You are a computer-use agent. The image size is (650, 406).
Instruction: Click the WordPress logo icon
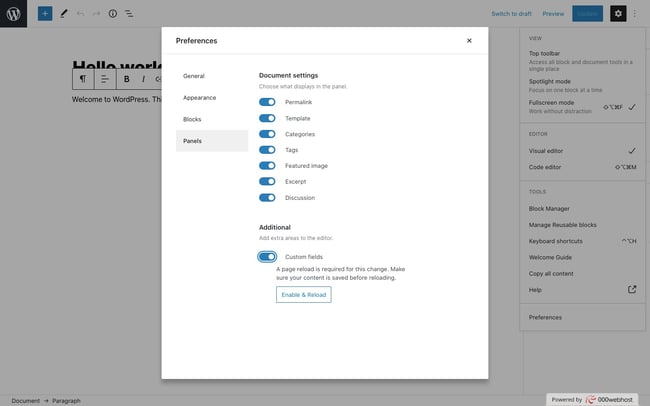pos(13,14)
